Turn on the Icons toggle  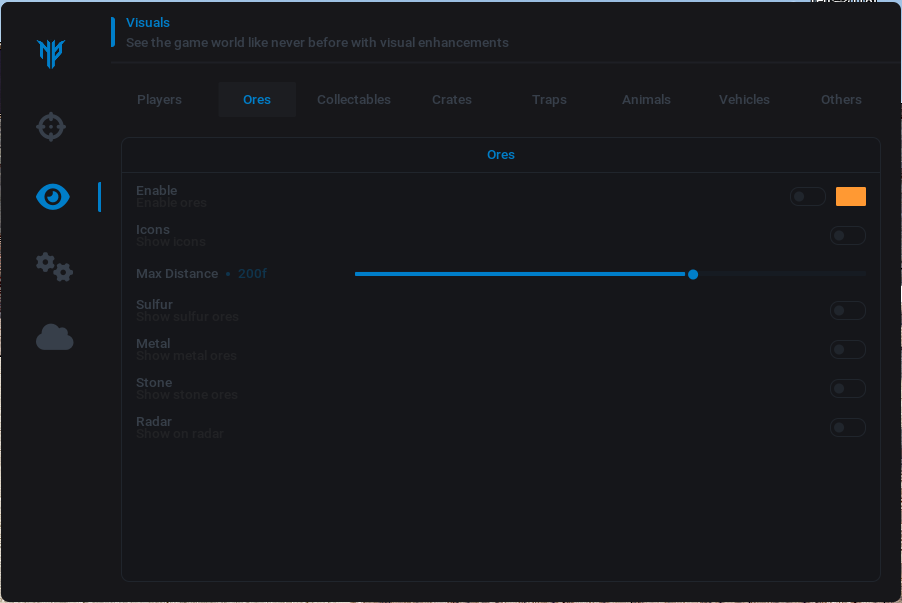(847, 236)
